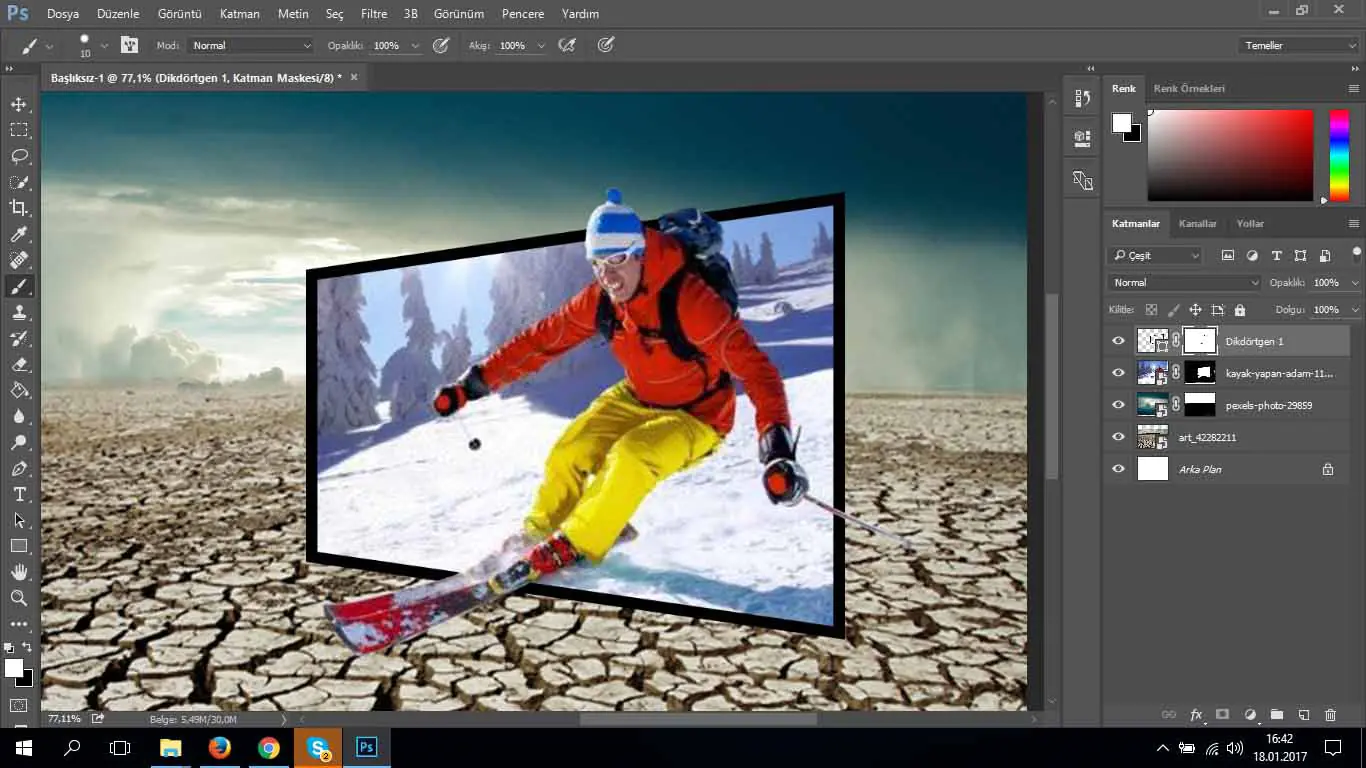Select the pexels-photo-29859 layer
This screenshot has width=1366, height=768.
pos(1268,405)
